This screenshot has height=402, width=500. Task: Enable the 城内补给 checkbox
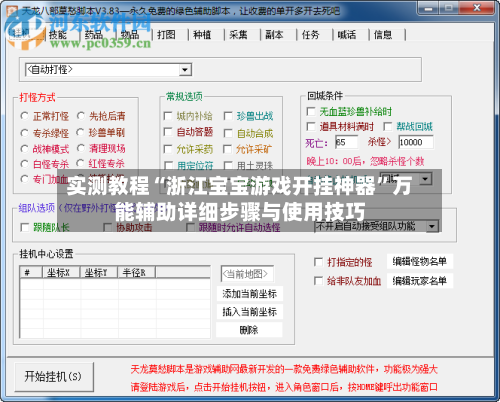pos(168,116)
